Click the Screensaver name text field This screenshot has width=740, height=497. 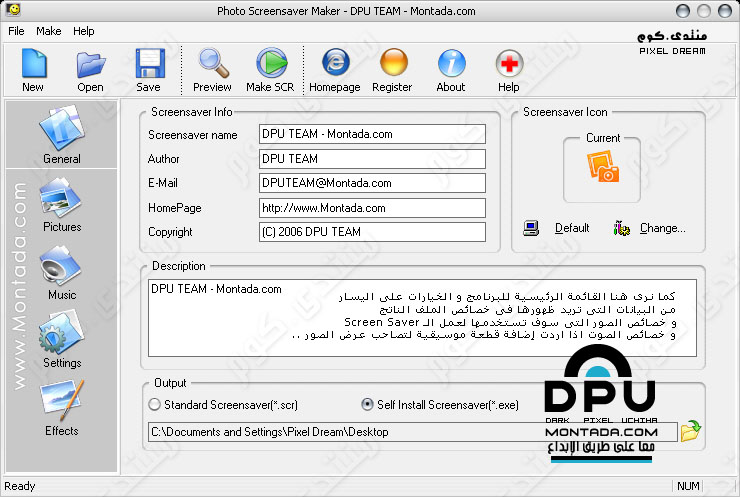(371, 134)
